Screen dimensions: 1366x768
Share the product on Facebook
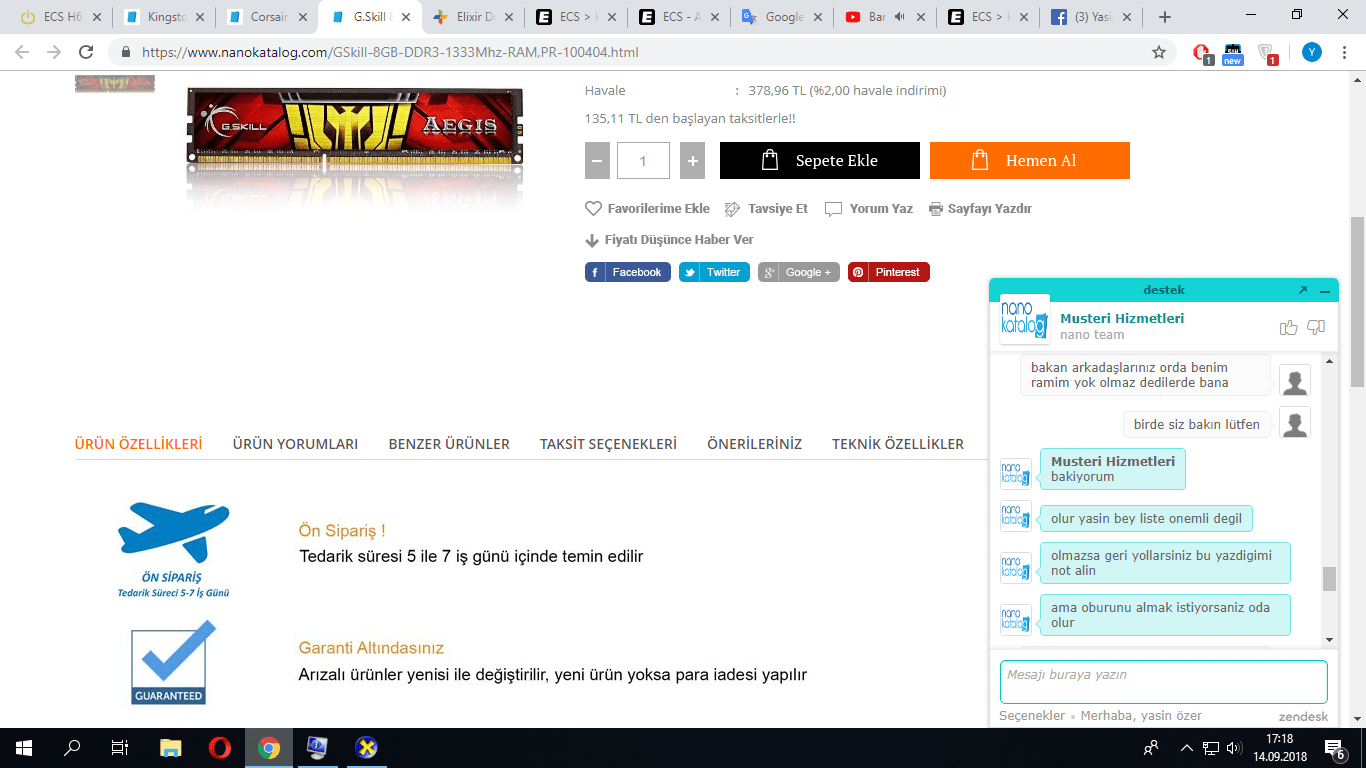(628, 272)
